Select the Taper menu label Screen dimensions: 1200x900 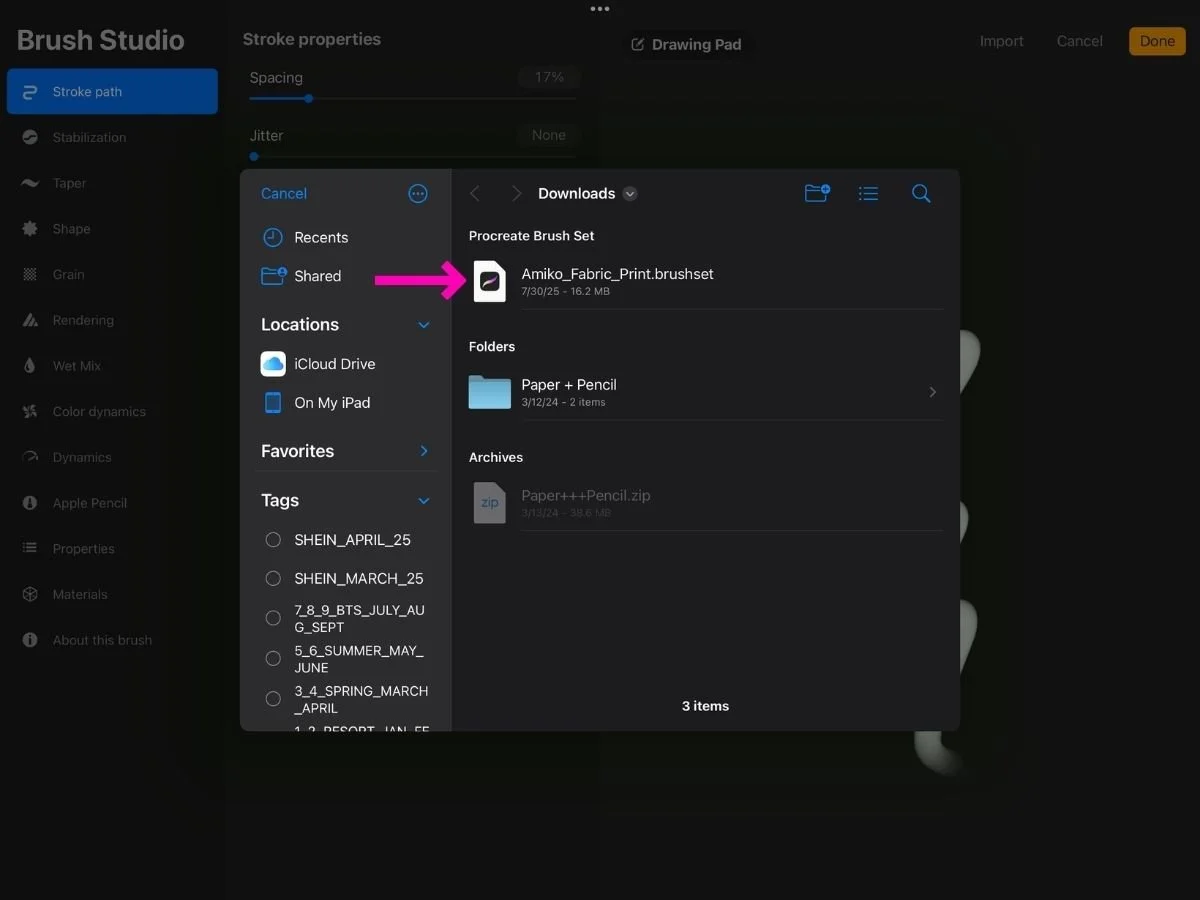(x=69, y=183)
